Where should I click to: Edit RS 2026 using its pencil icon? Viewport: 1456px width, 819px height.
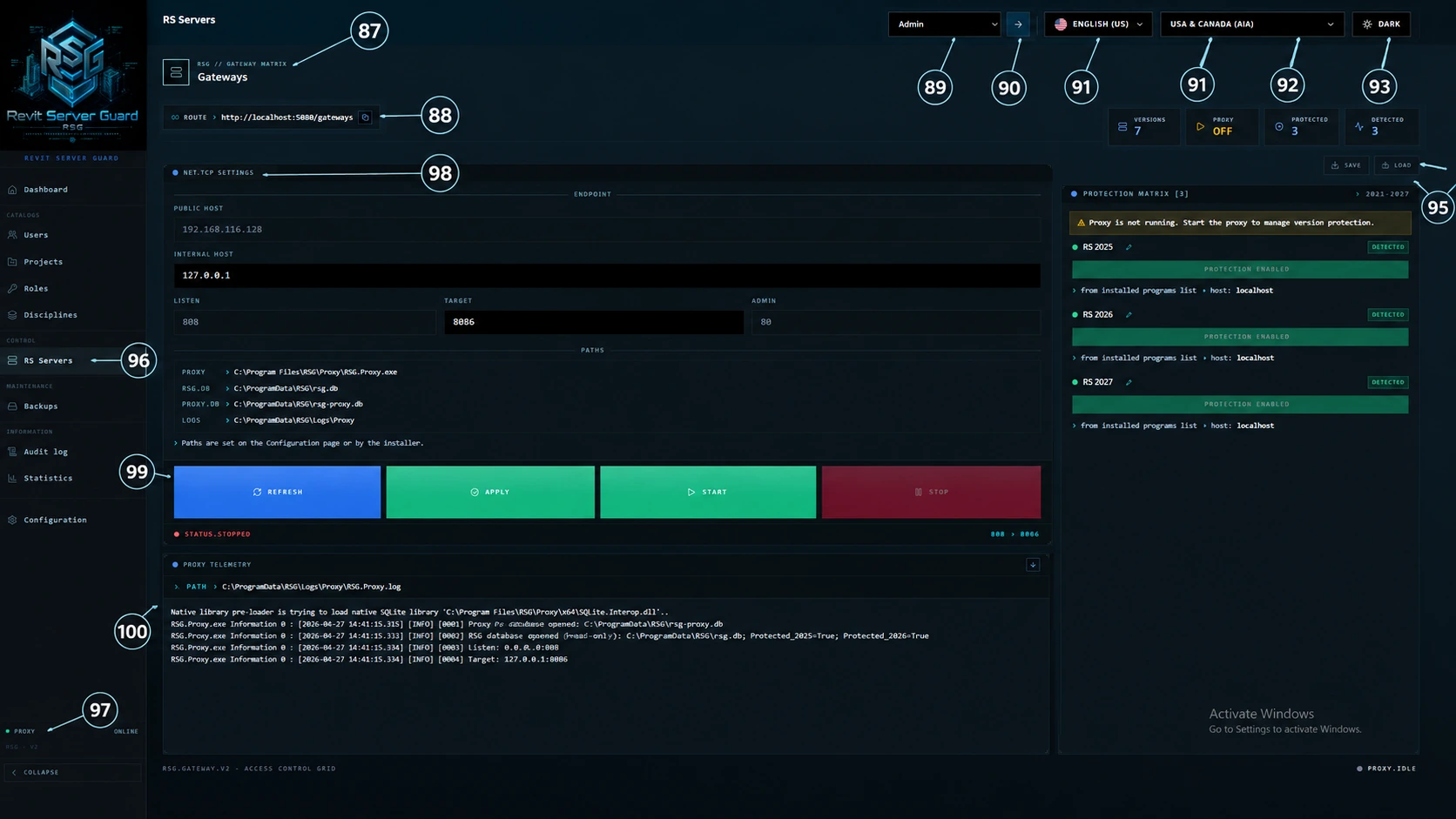coord(1129,315)
